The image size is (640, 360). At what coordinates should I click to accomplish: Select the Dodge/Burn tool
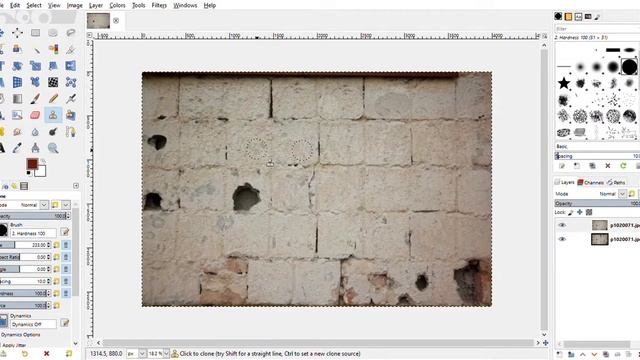point(53,132)
